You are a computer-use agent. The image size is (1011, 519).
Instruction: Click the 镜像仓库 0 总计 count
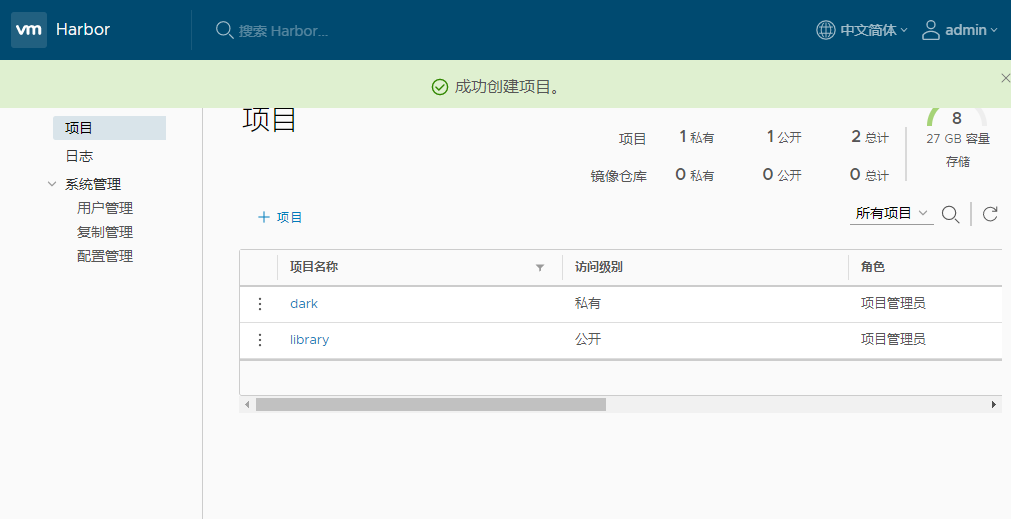[x=869, y=175]
